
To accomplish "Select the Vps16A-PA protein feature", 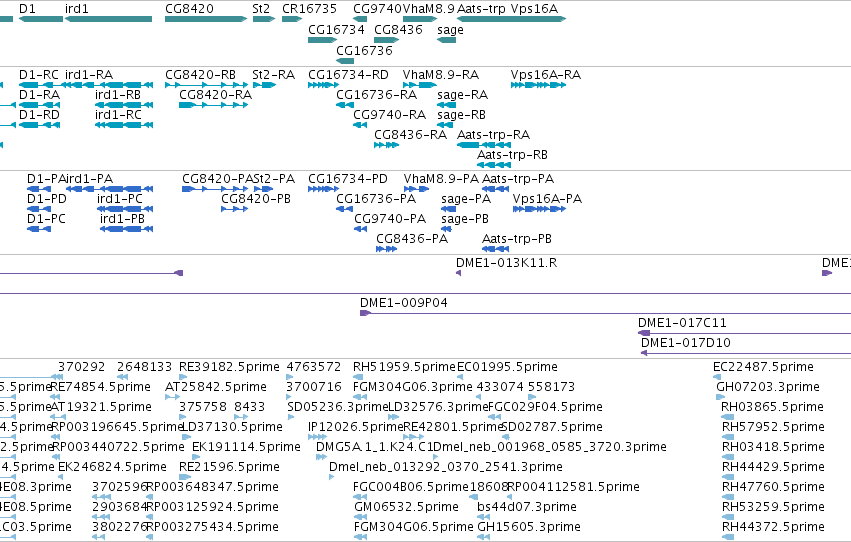I will tap(539, 209).
